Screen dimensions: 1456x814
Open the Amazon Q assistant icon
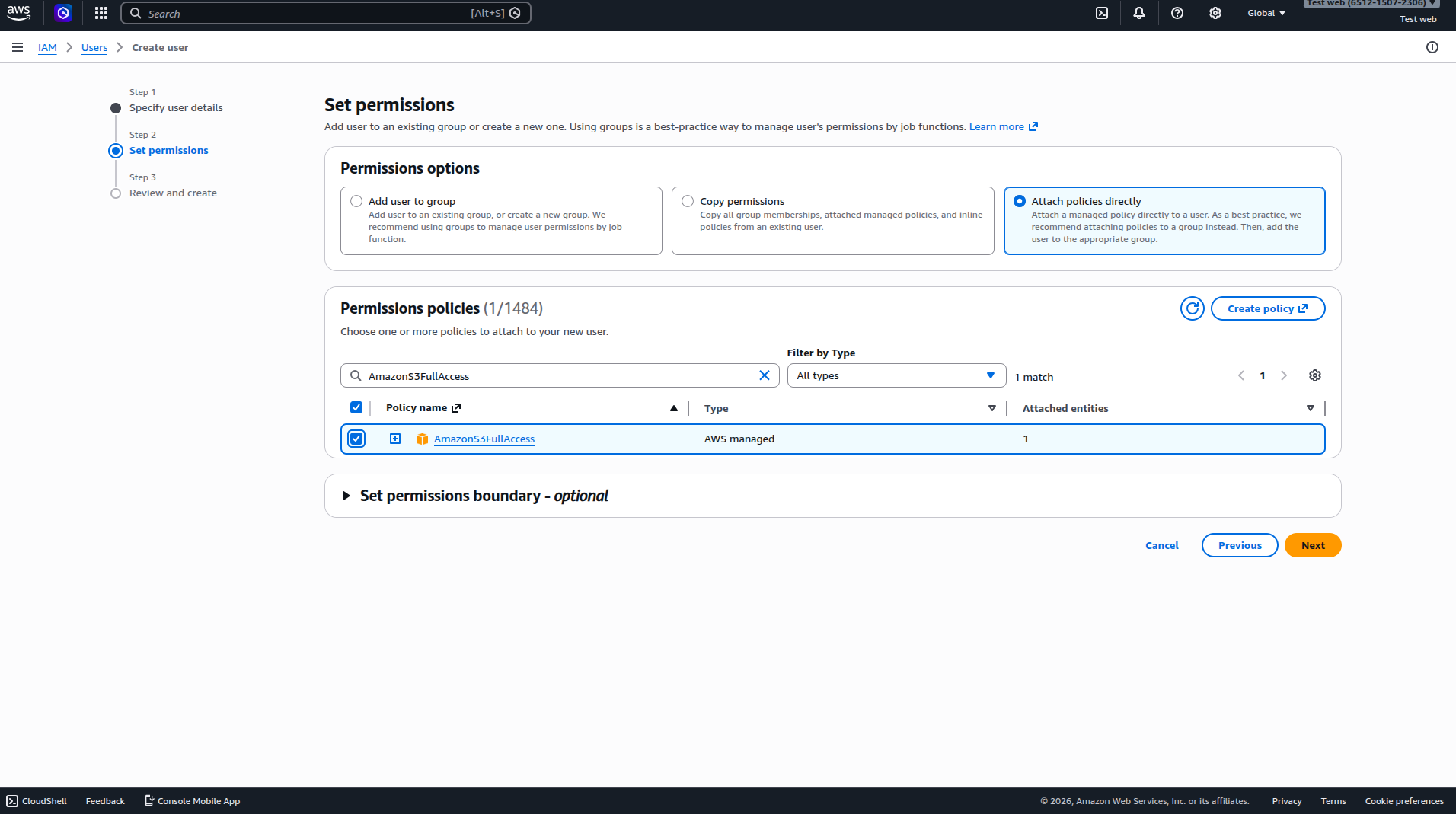point(63,13)
